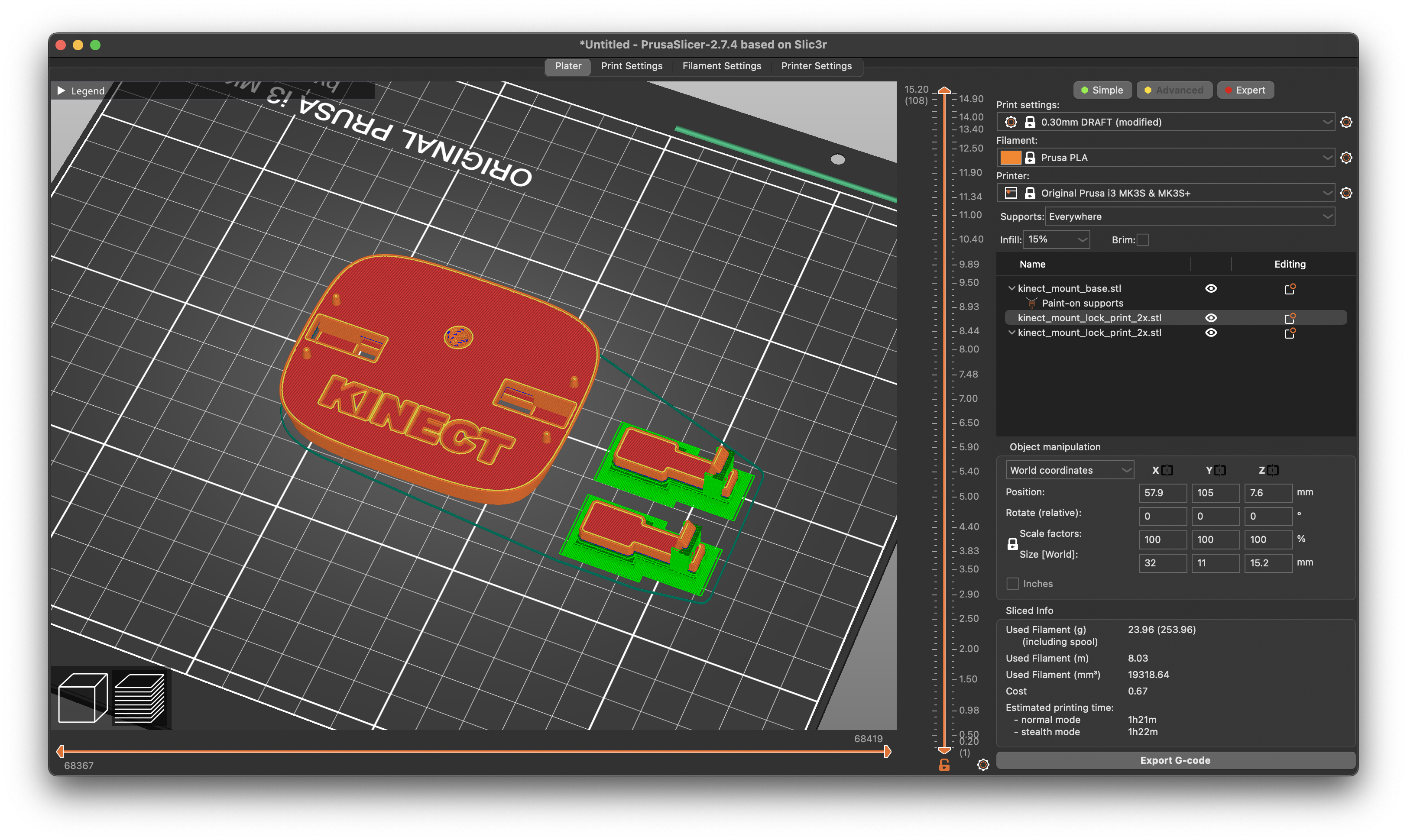Select Expert mode
Screen dimensions: 1407x840
(x=1245, y=90)
